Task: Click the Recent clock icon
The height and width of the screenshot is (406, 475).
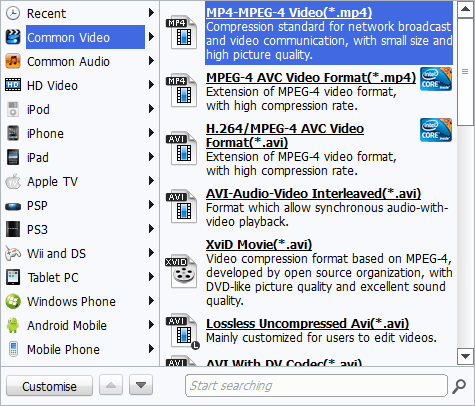Action: [13, 13]
